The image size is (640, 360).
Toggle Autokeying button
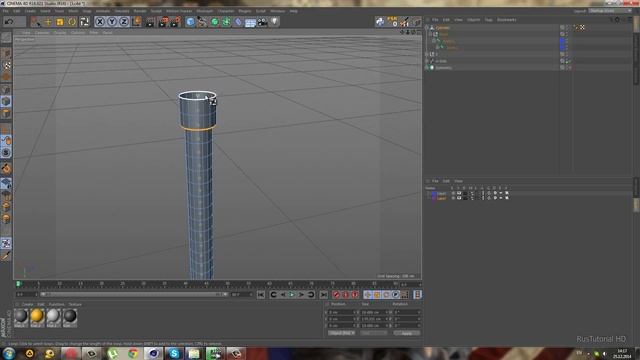346,294
